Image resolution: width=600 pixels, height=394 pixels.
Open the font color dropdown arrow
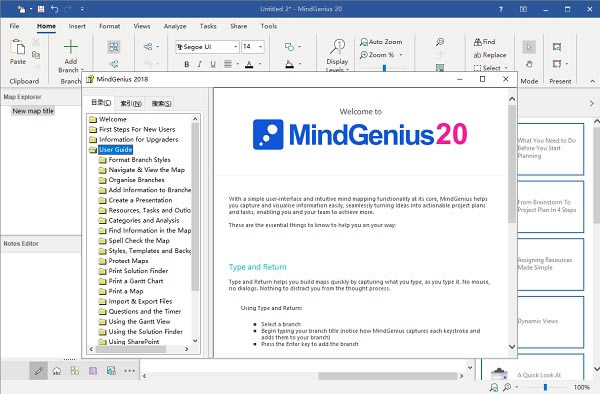260,64
